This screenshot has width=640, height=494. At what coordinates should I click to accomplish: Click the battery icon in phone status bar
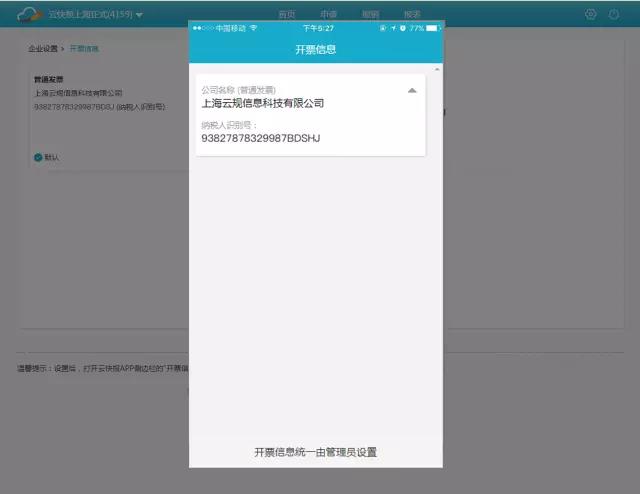(x=433, y=28)
